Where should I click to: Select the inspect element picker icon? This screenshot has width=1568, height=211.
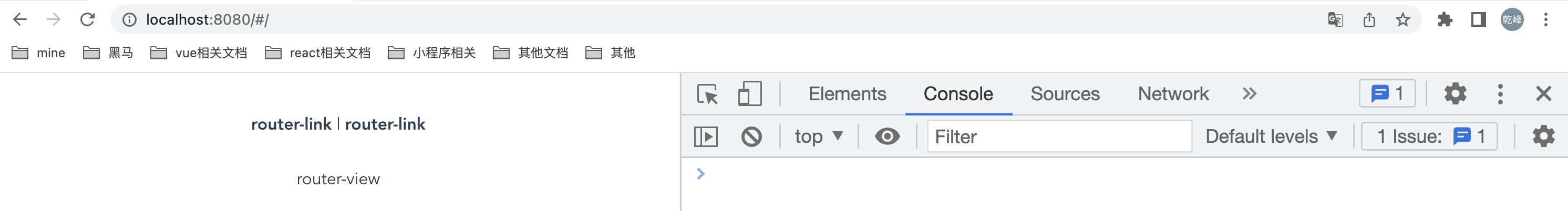pos(707,94)
